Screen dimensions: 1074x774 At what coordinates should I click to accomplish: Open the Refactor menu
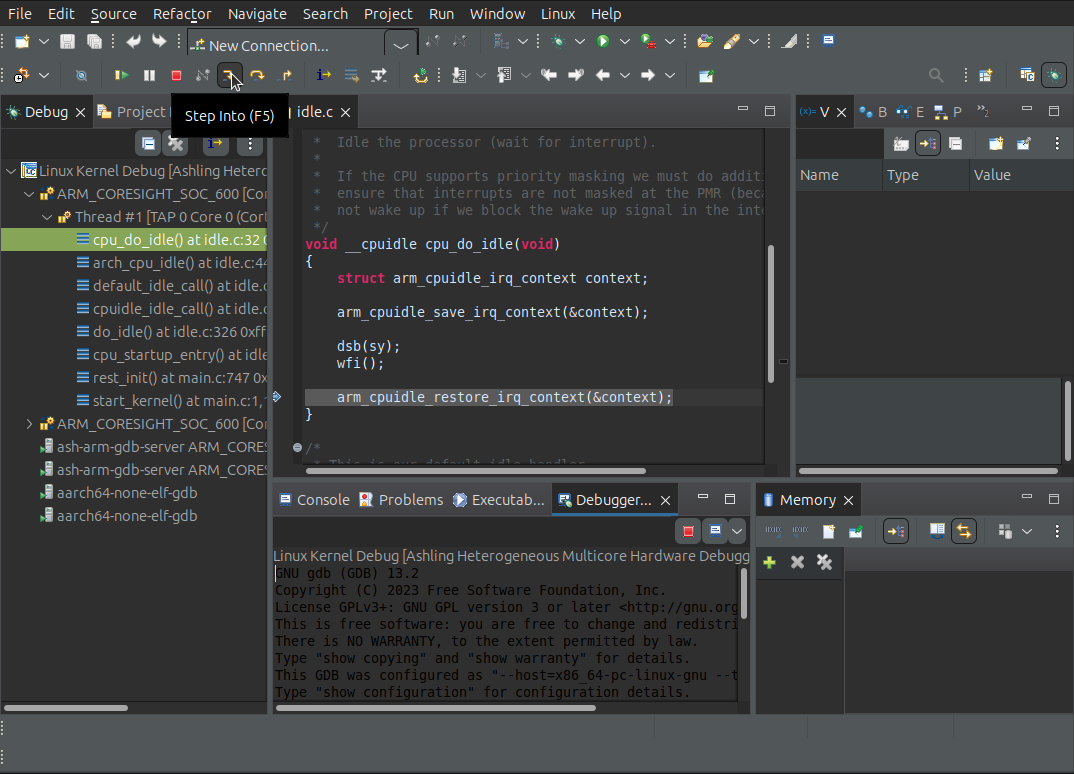point(182,14)
